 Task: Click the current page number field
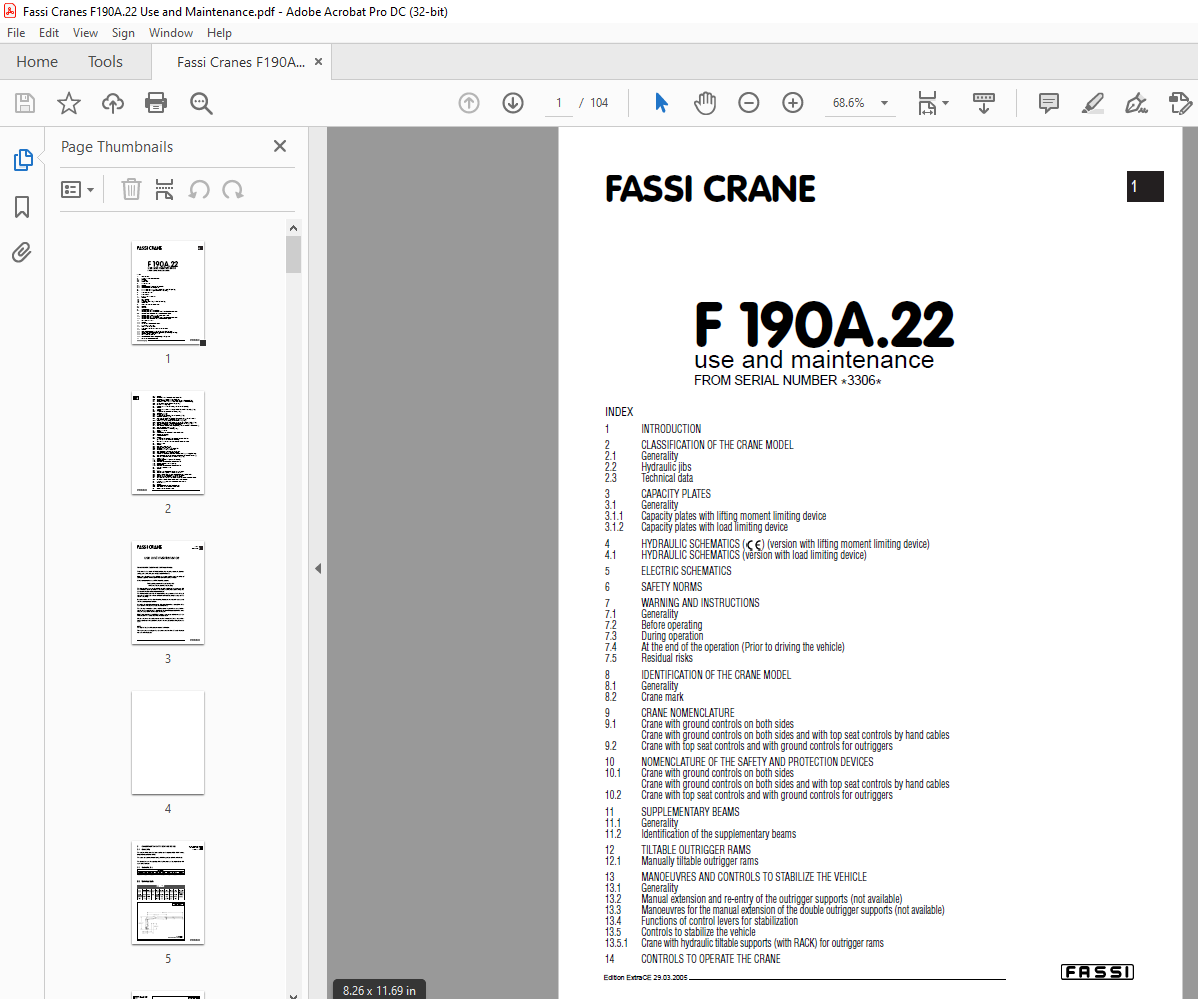[x=559, y=103]
